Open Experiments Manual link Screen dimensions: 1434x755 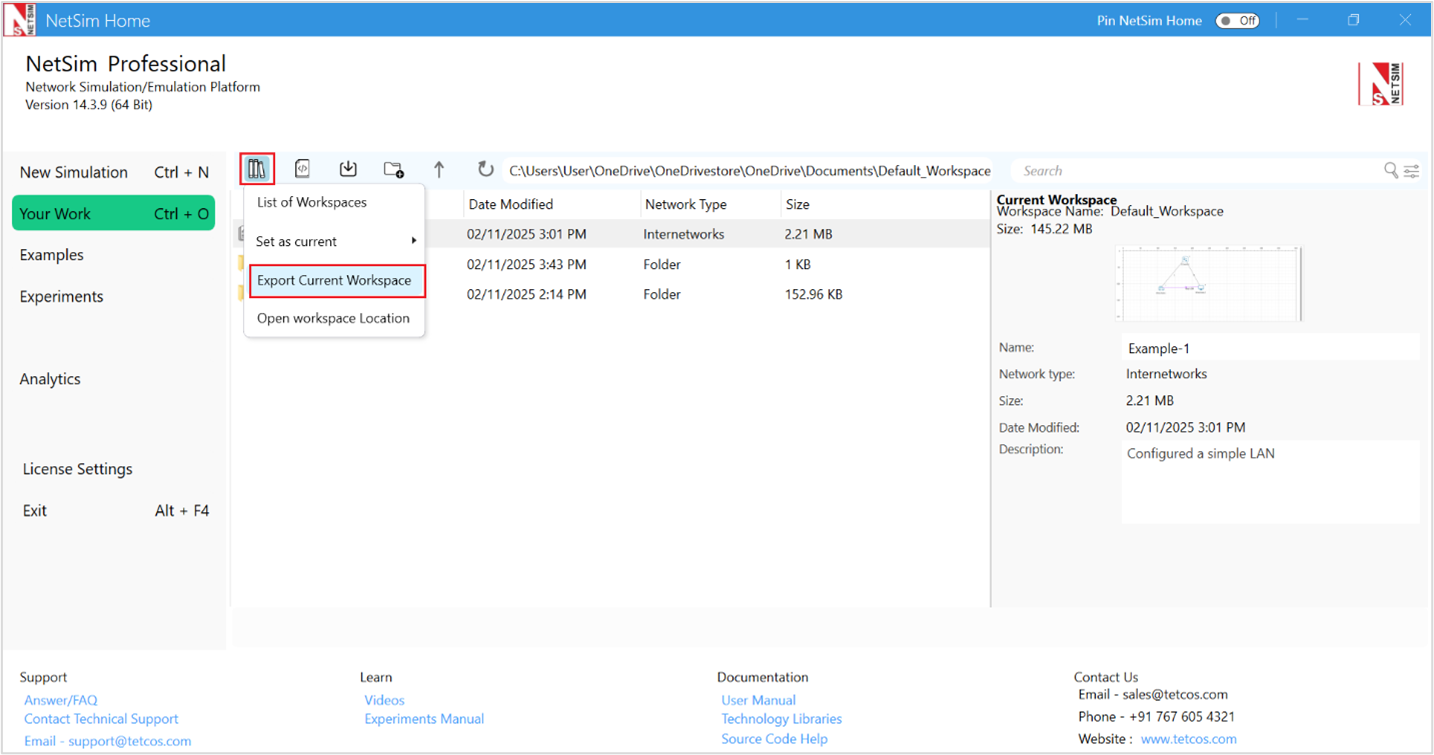424,719
